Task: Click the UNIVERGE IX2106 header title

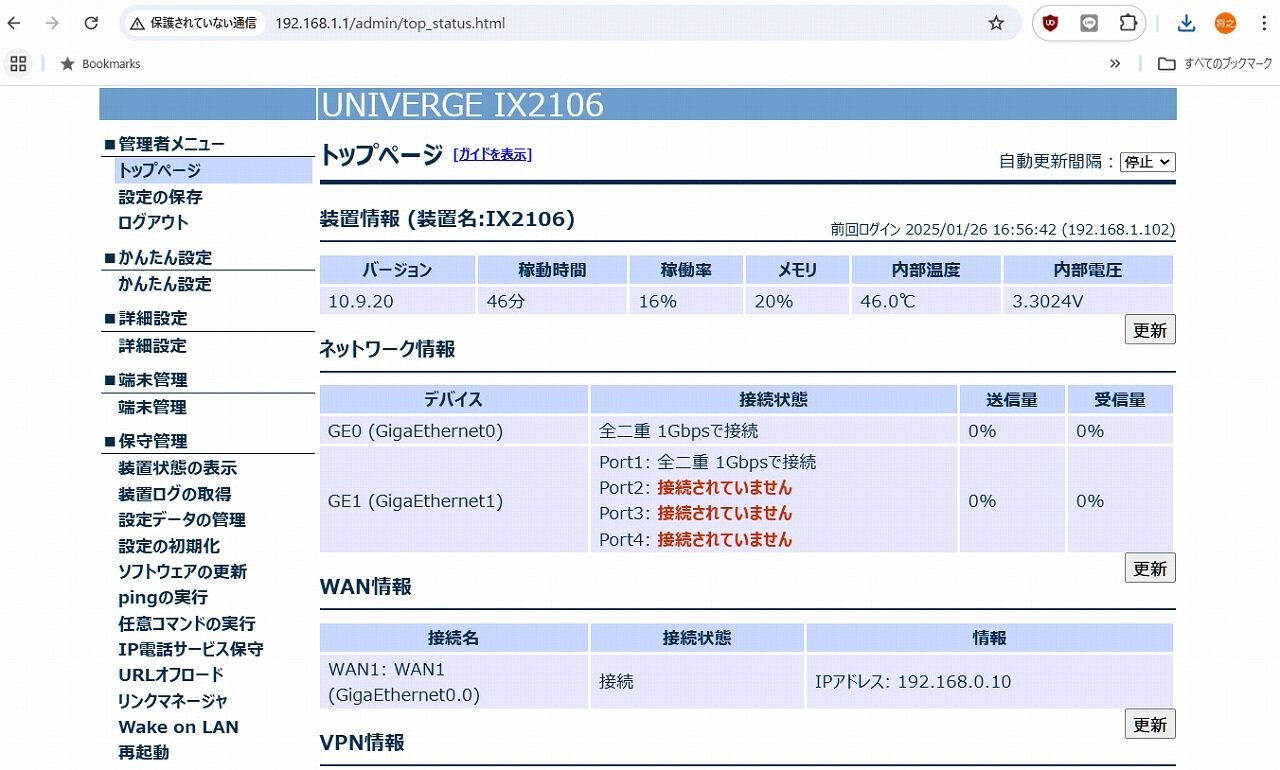Action: pos(463,105)
